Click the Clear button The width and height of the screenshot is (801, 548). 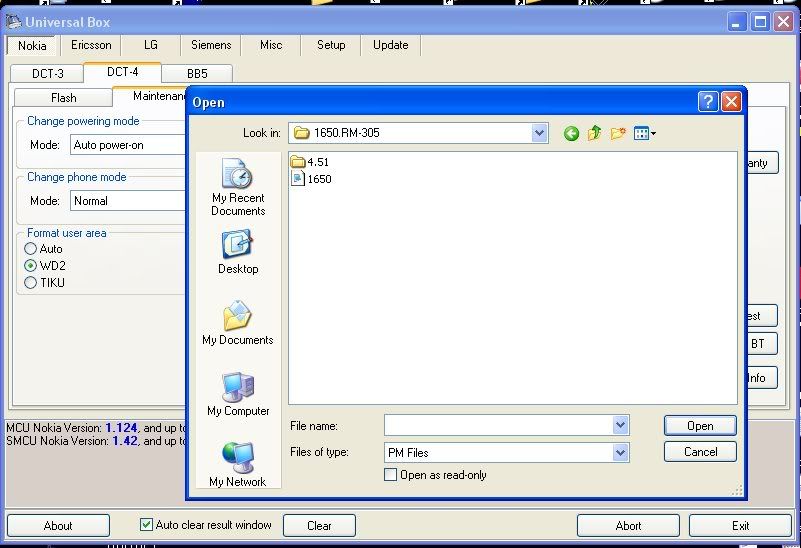point(319,526)
